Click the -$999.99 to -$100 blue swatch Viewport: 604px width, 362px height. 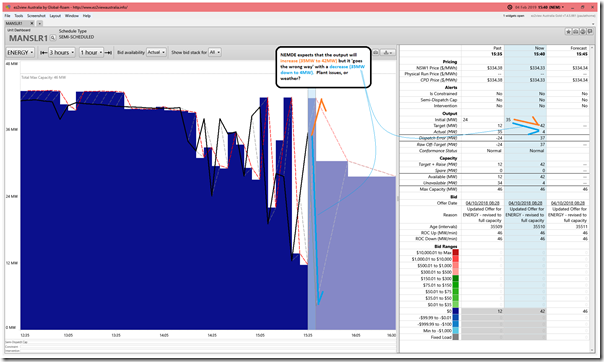tap(456, 324)
